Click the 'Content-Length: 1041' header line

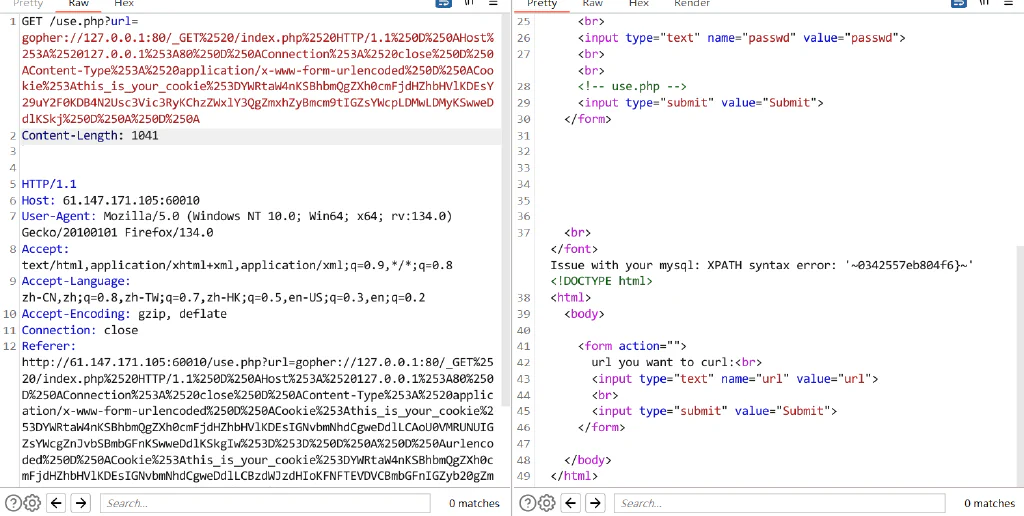(89, 136)
